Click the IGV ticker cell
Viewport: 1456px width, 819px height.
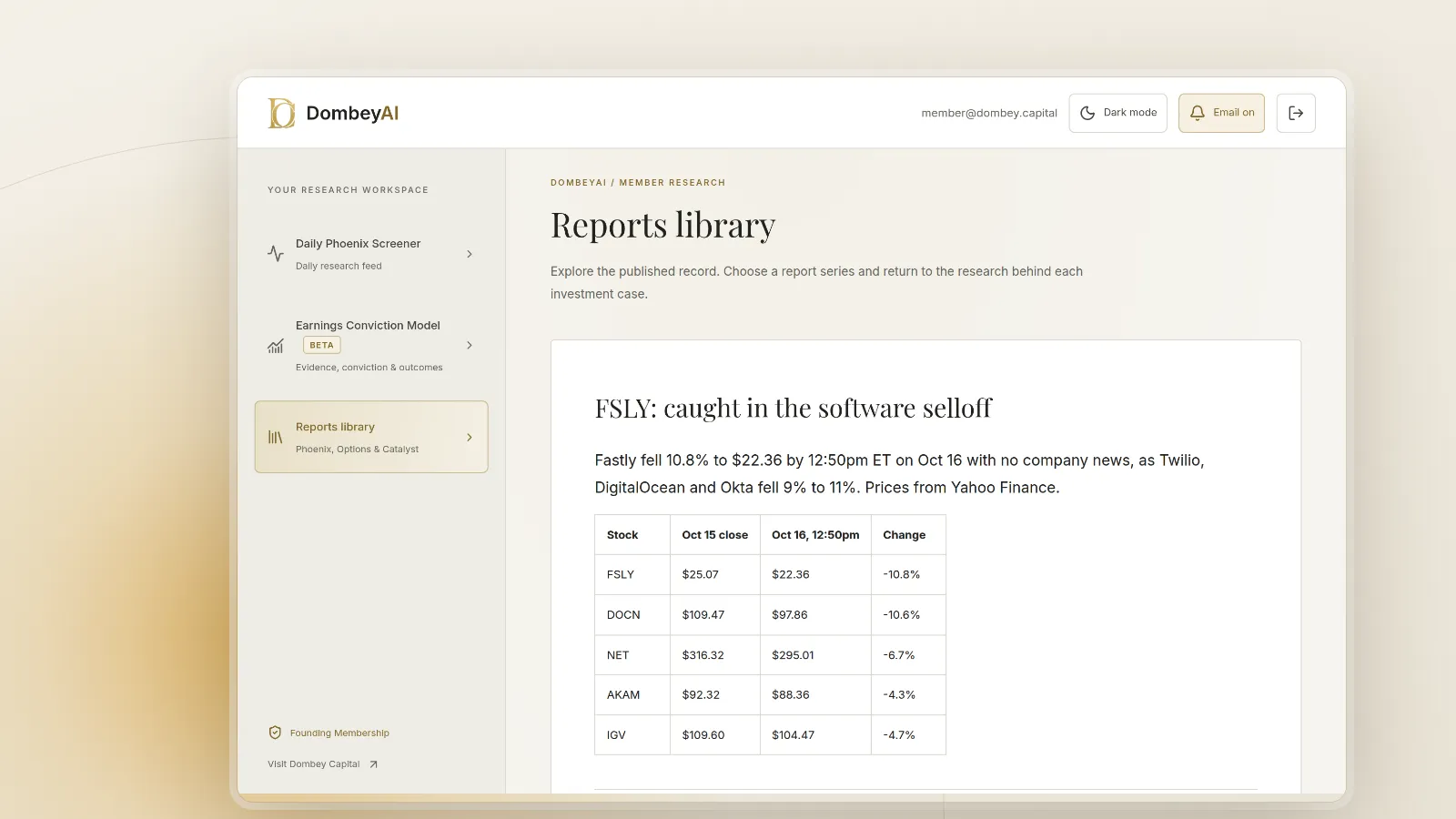[x=632, y=735]
